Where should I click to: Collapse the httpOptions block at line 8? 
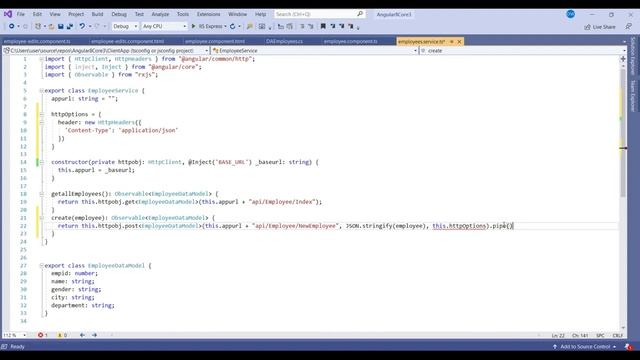tap(41, 114)
